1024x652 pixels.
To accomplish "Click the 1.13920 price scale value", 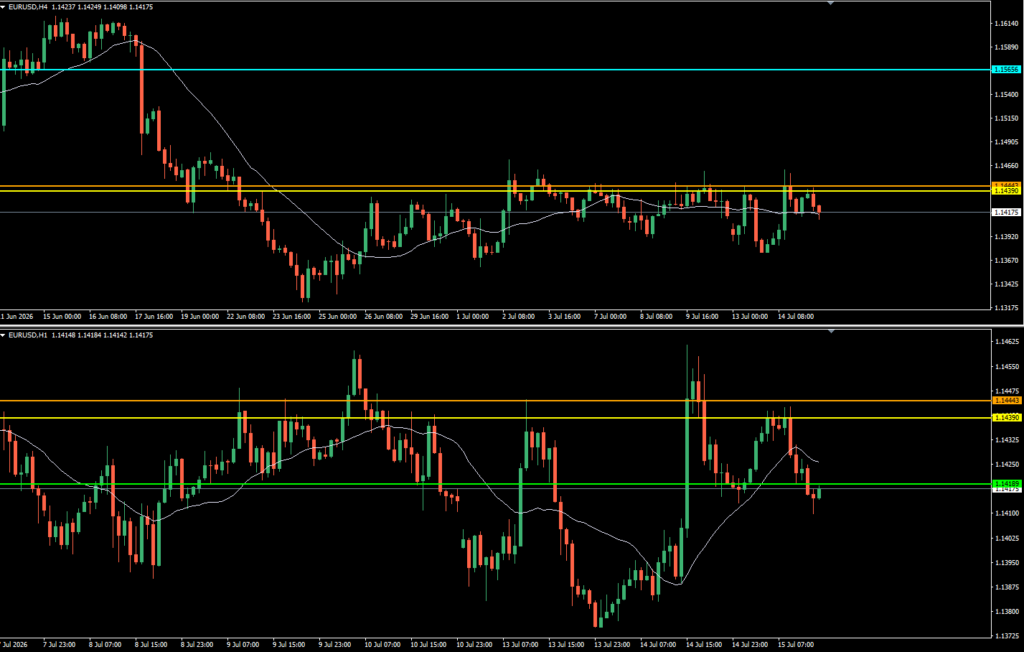I will pyautogui.click(x=1006, y=236).
